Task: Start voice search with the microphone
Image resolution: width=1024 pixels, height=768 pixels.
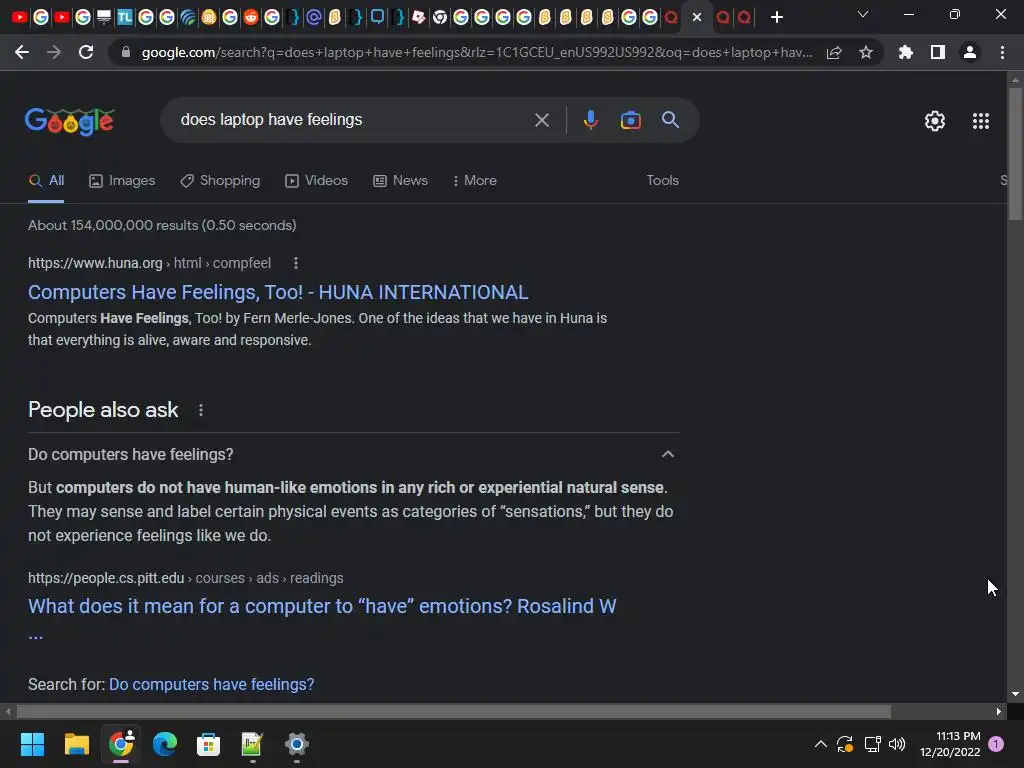Action: pyautogui.click(x=590, y=120)
